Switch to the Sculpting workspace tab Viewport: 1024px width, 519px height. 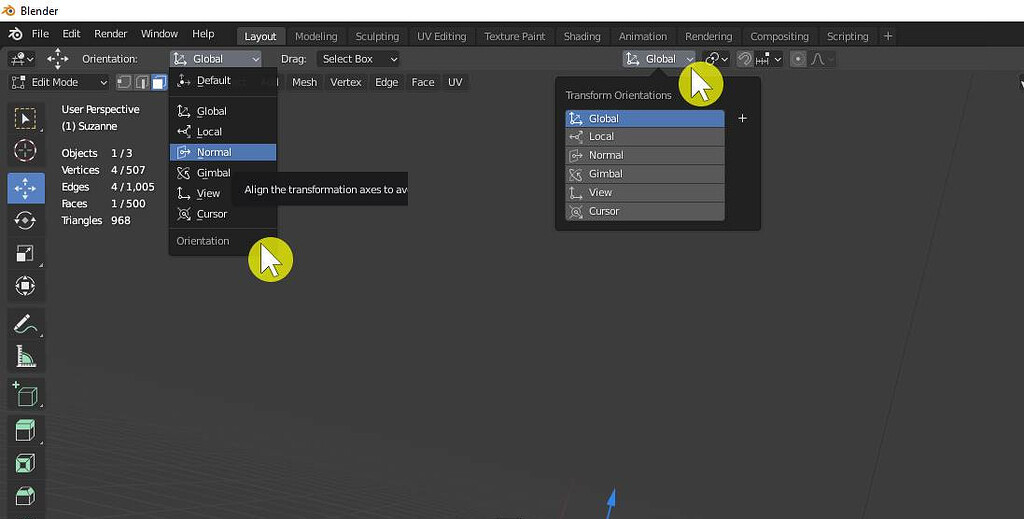click(x=377, y=37)
